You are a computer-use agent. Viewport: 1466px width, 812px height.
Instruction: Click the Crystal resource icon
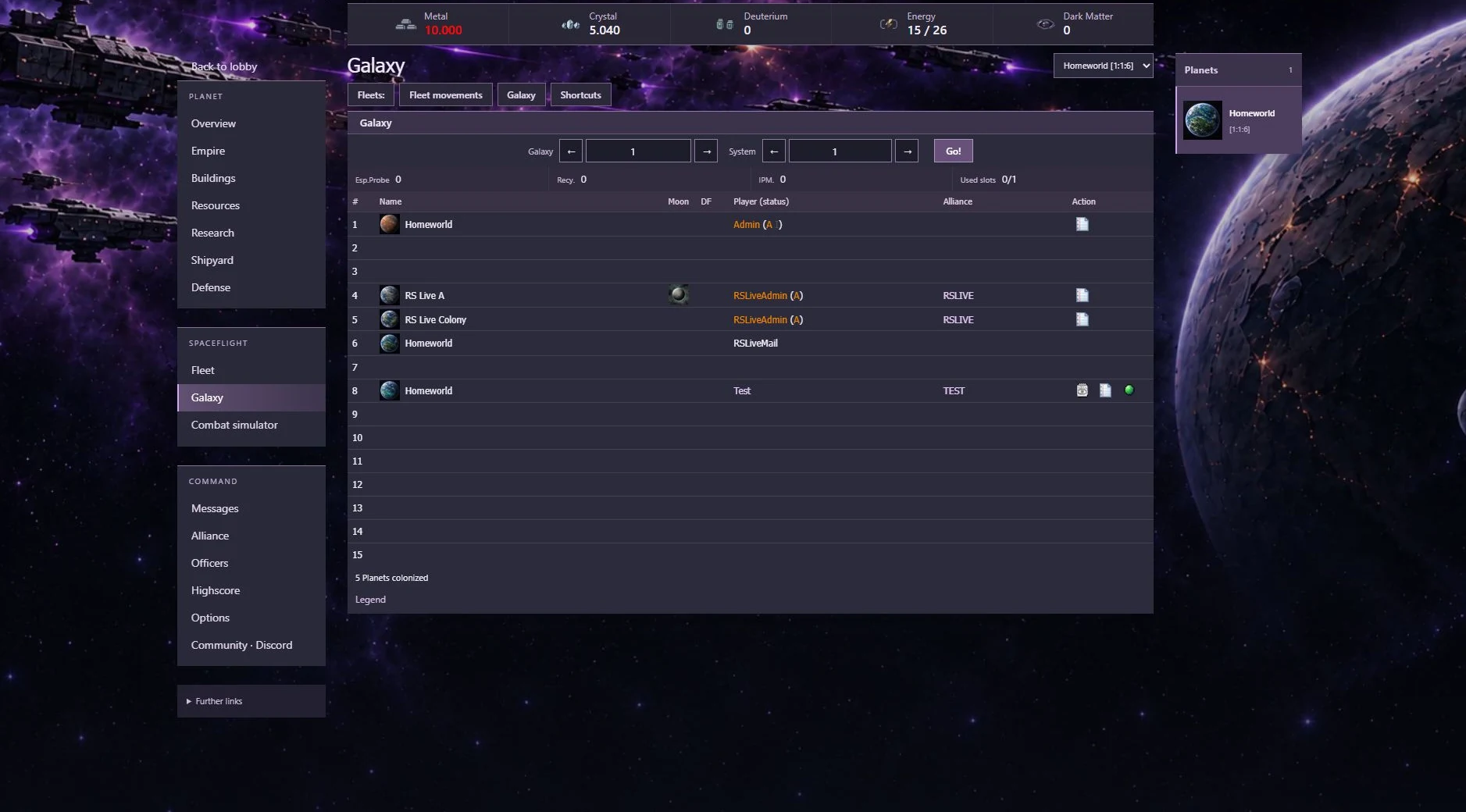click(x=570, y=24)
